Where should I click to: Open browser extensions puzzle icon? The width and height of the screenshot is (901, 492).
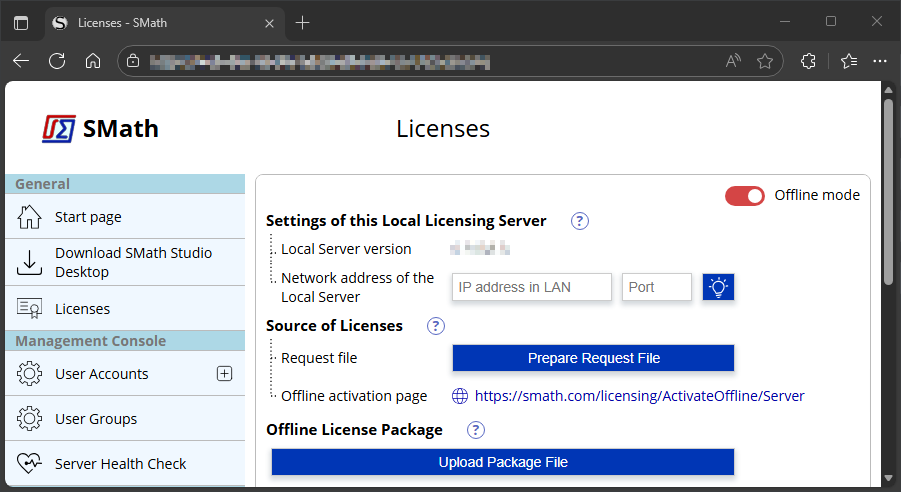808,61
